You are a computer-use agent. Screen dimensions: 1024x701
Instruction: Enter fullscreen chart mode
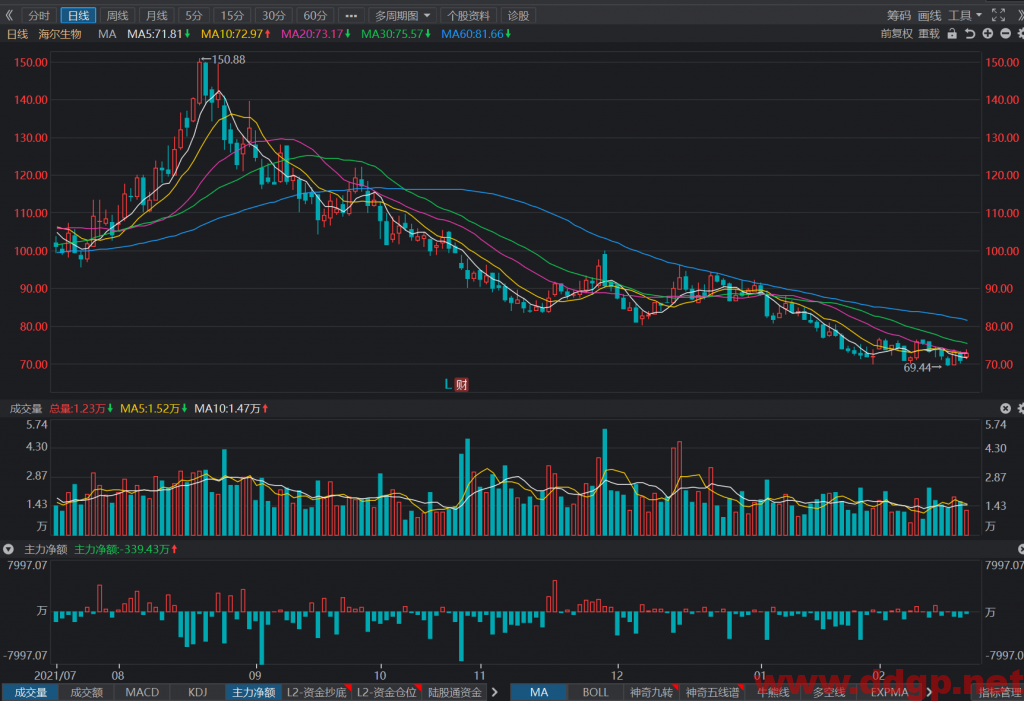[x=999, y=15]
